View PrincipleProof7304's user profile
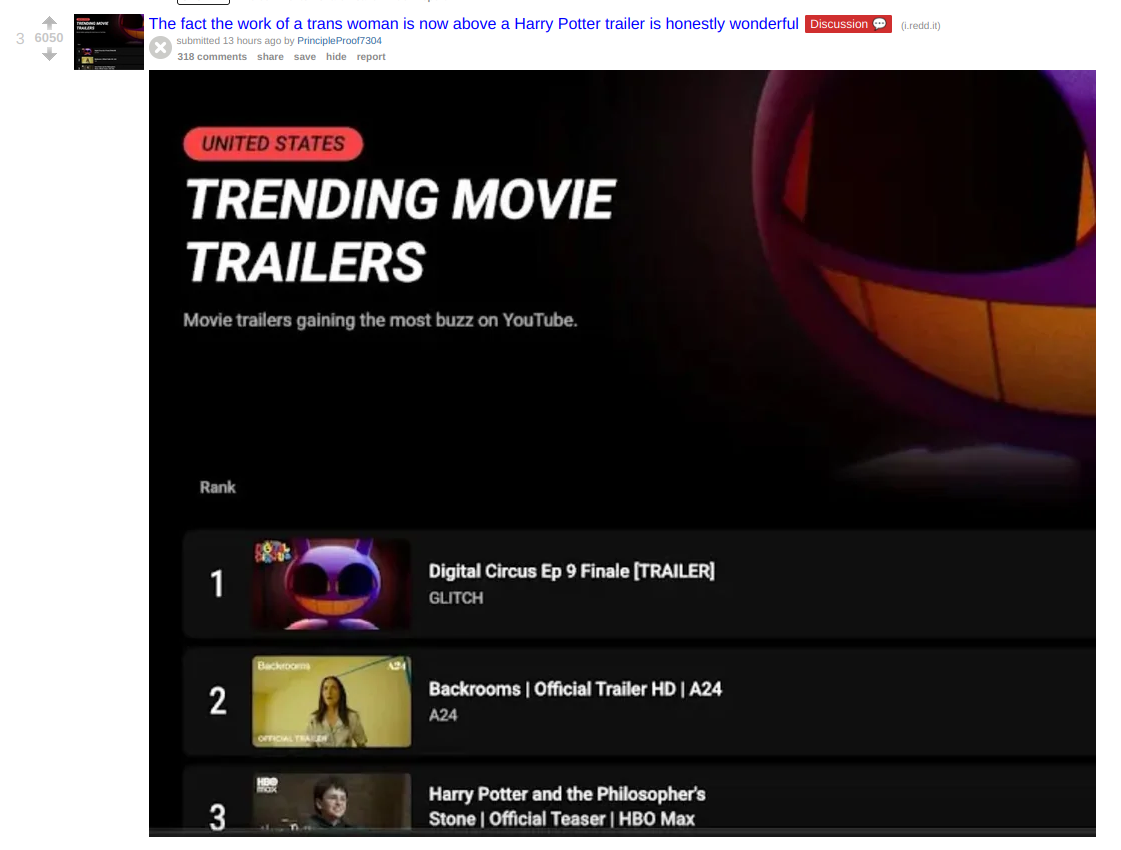The width and height of the screenshot is (1121, 850). (x=339, y=41)
